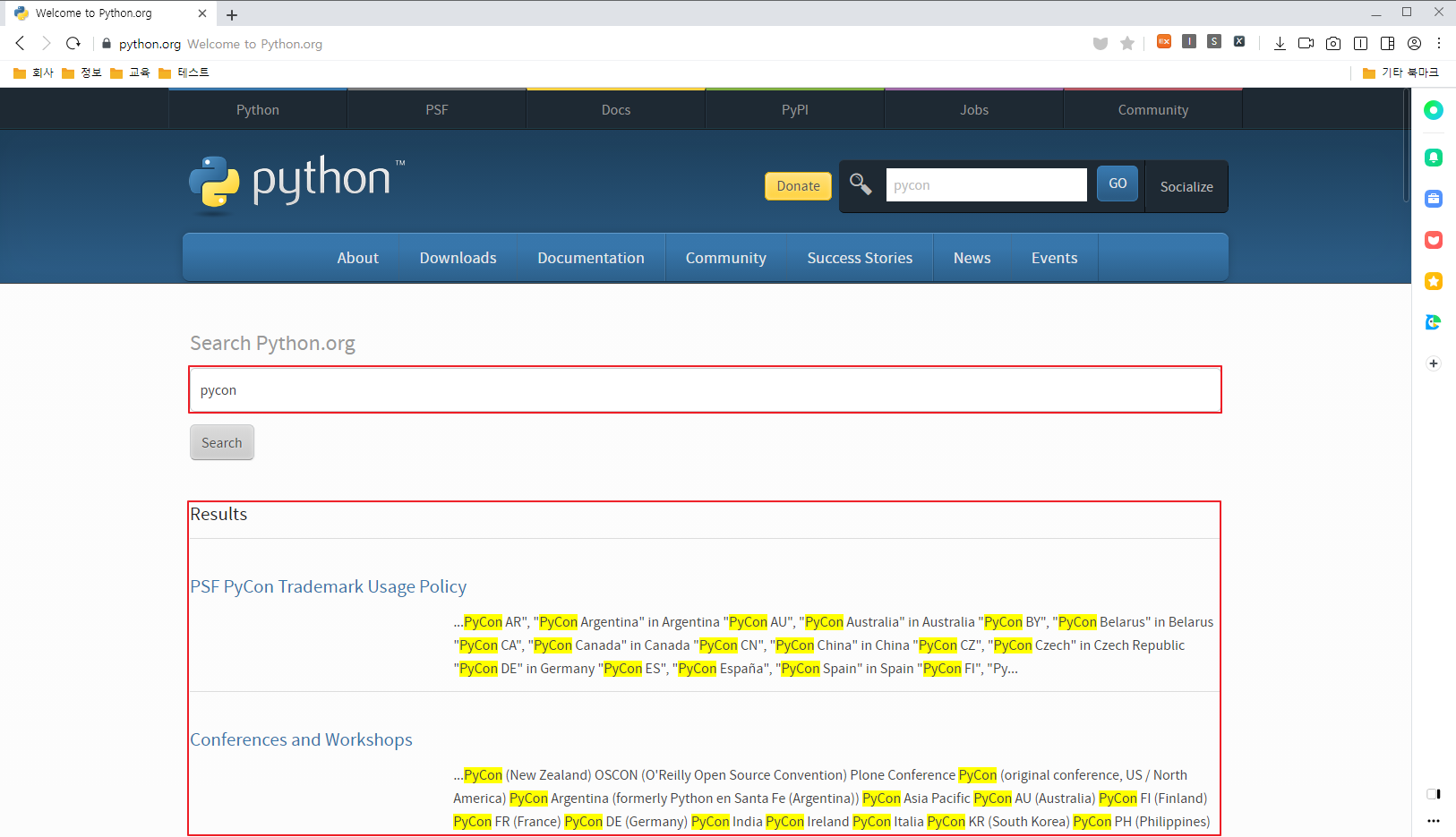Open the Events menu item

[x=1054, y=258]
